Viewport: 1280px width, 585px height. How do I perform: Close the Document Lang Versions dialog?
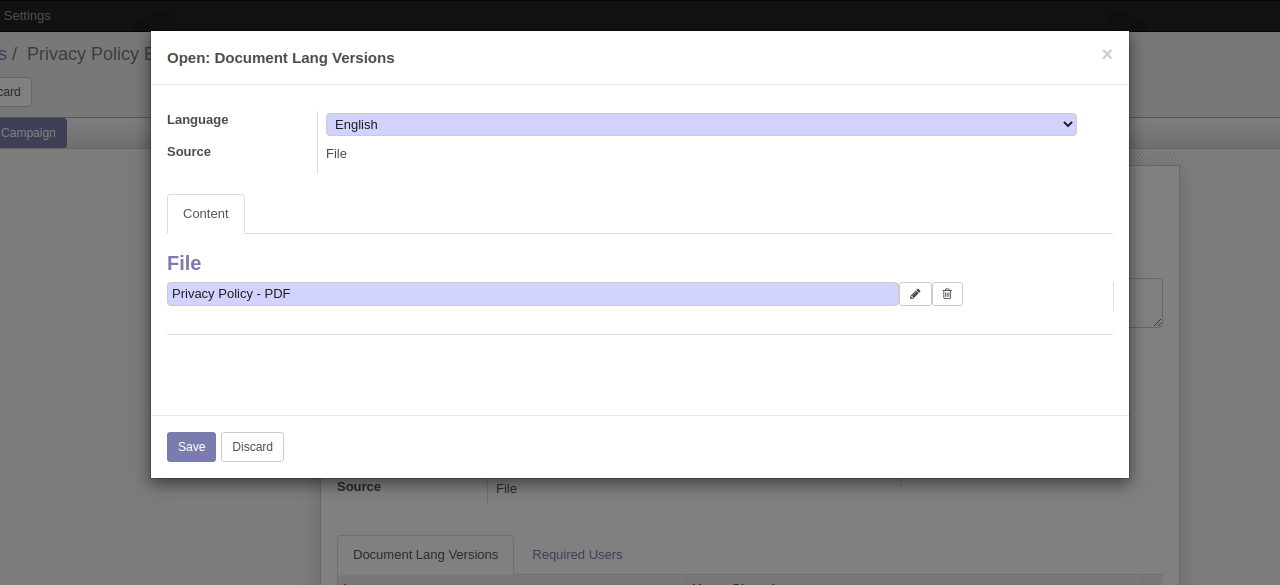coord(1106,55)
